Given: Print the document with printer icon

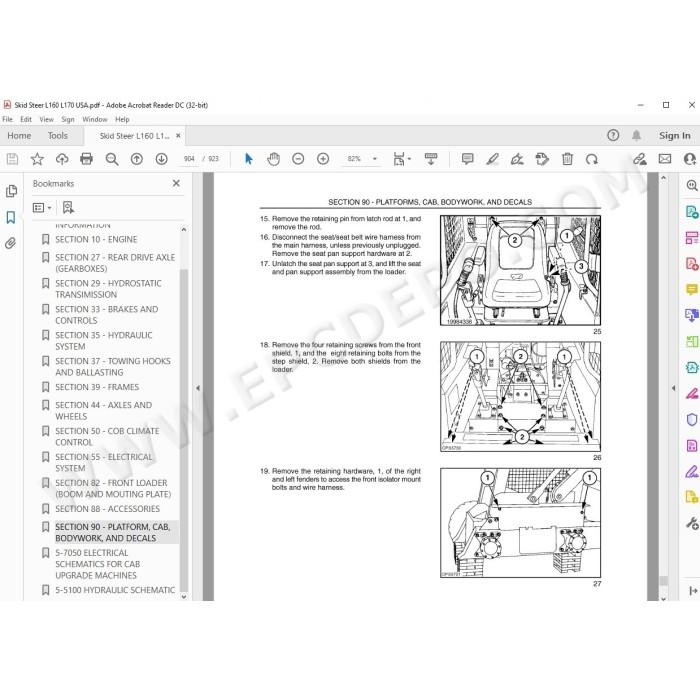Looking at the screenshot, I should 86,159.
